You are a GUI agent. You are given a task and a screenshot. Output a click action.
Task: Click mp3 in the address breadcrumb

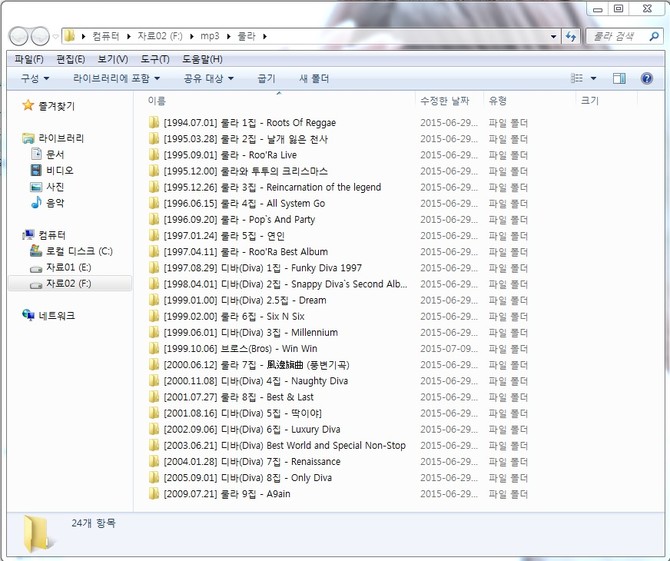click(209, 36)
